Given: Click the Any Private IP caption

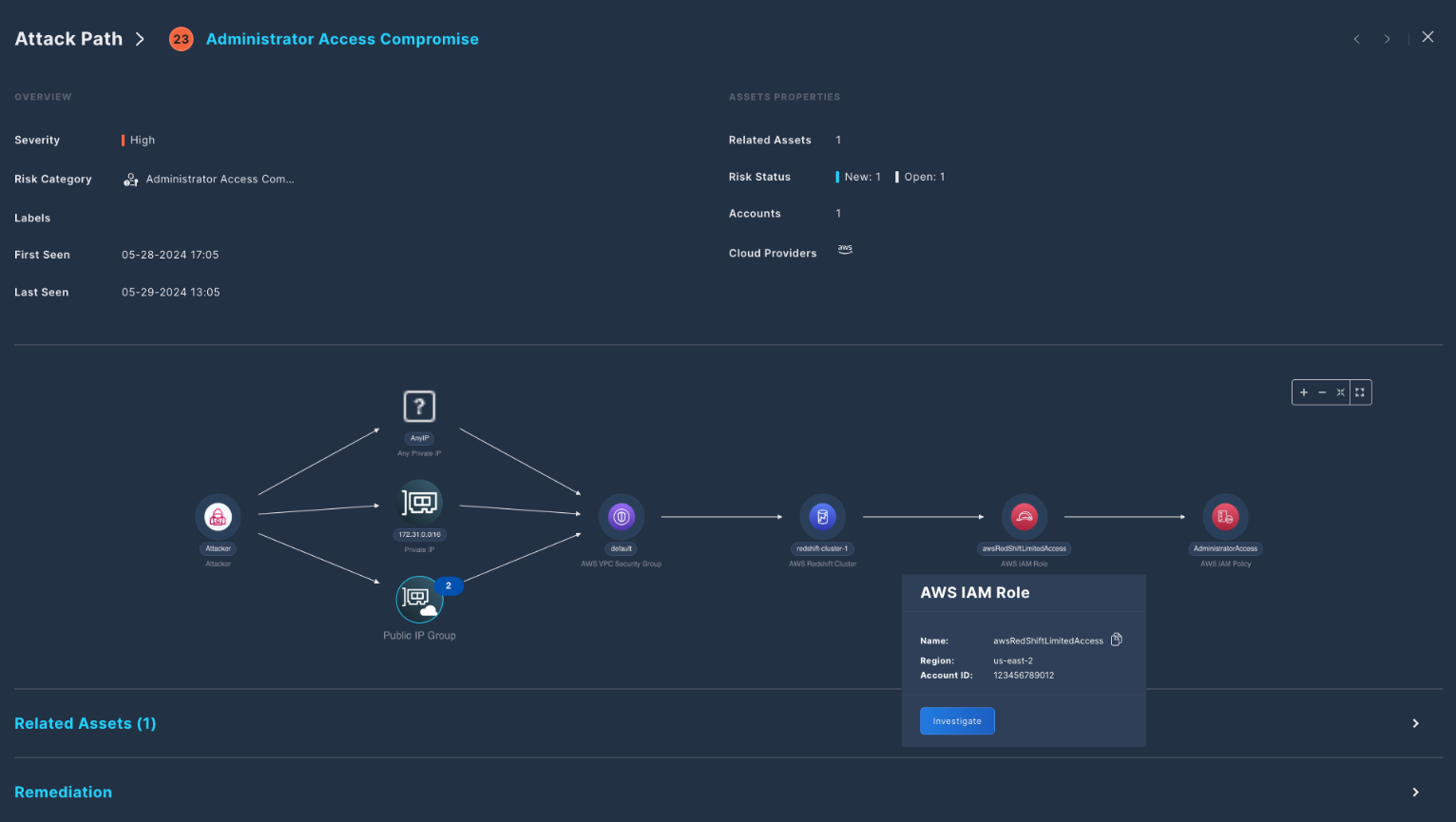Looking at the screenshot, I should (x=419, y=454).
